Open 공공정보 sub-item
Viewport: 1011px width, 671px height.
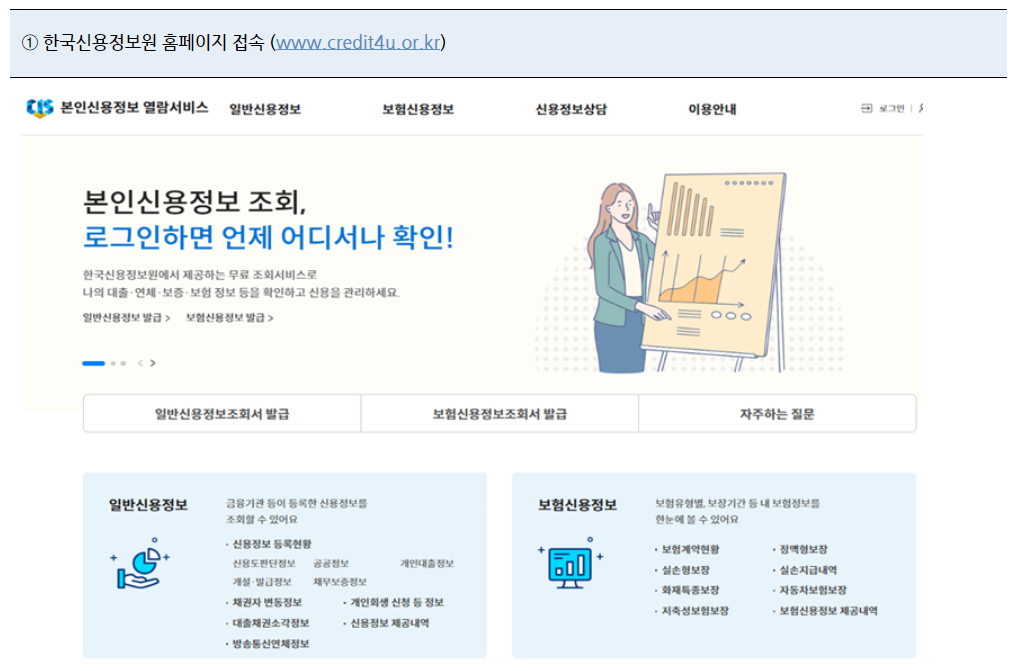[x=331, y=563]
